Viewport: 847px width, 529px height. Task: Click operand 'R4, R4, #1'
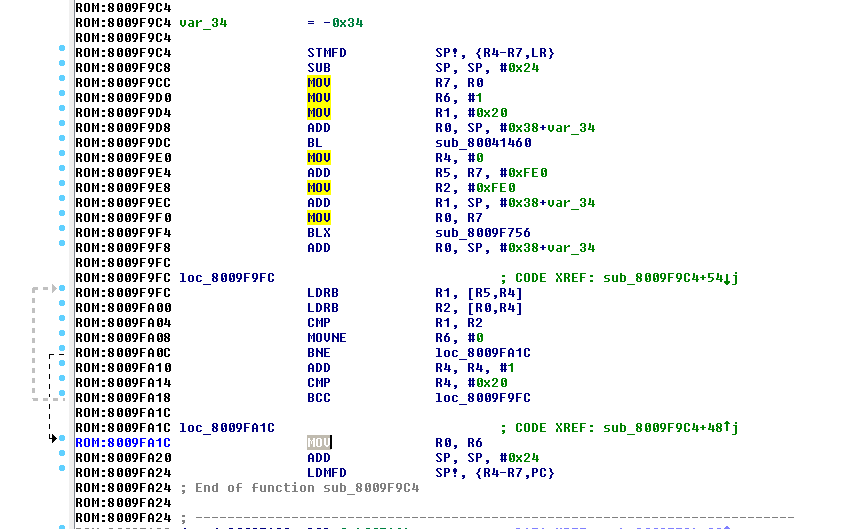[475, 368]
